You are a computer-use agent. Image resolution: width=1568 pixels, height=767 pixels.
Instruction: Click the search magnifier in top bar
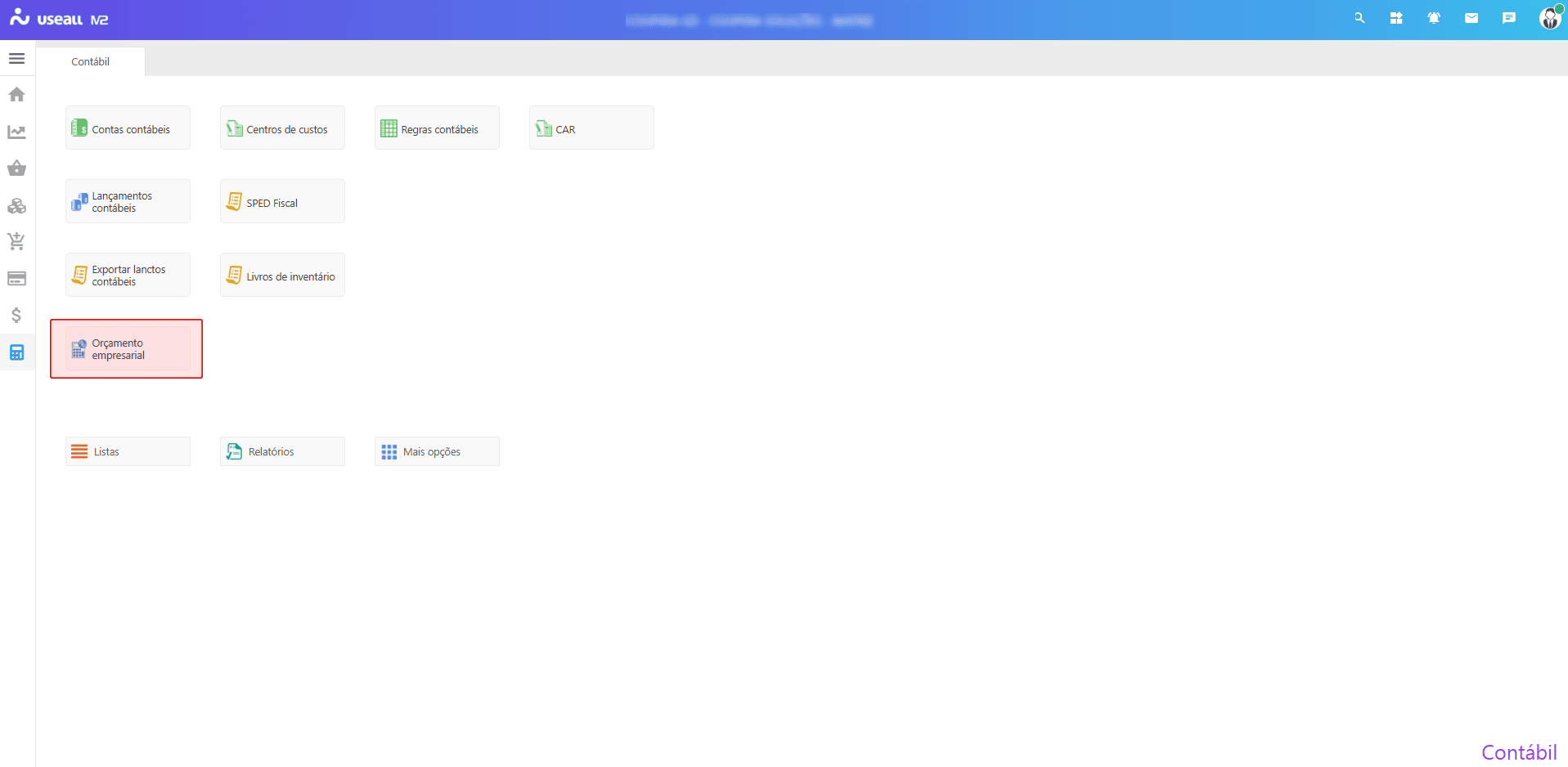click(x=1359, y=18)
